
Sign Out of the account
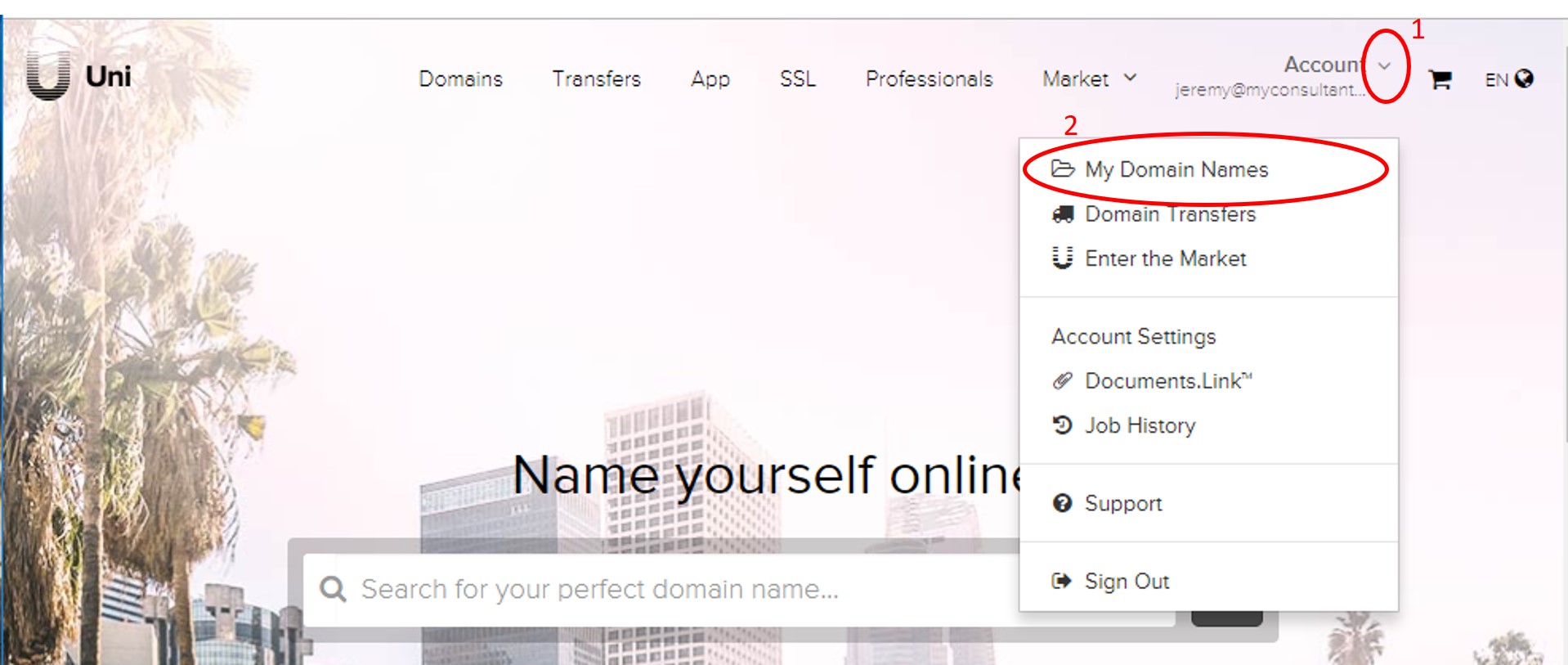tap(1127, 581)
